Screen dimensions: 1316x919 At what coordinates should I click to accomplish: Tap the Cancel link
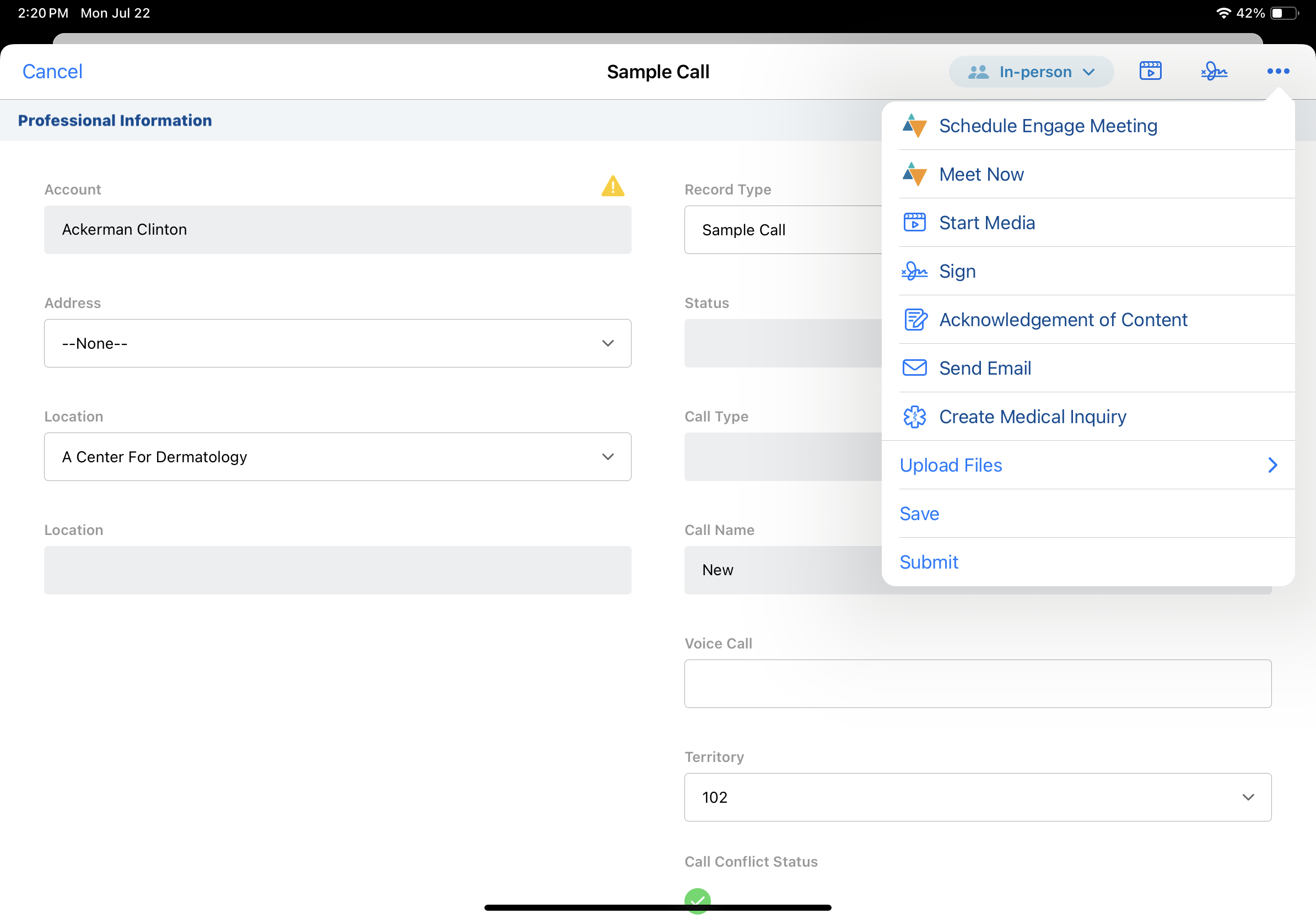52,72
